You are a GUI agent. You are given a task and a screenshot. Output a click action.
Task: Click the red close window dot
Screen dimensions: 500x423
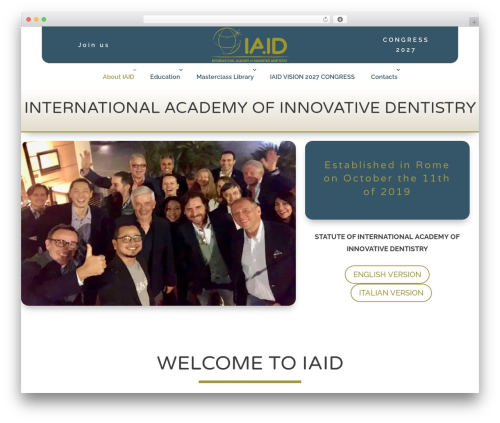(29, 19)
